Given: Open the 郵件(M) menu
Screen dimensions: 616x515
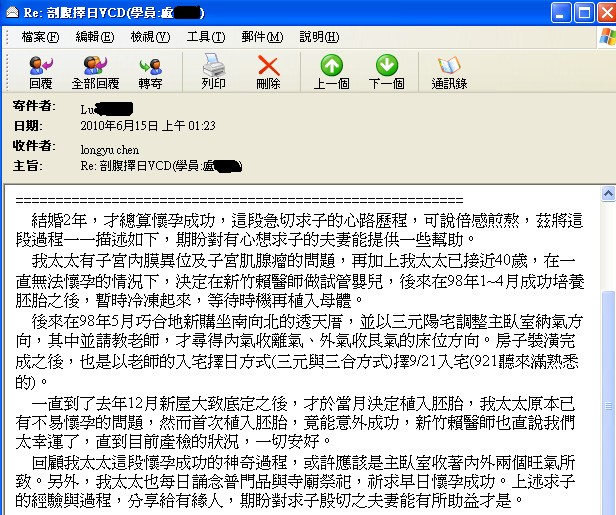Looking at the screenshot, I should (262, 37).
